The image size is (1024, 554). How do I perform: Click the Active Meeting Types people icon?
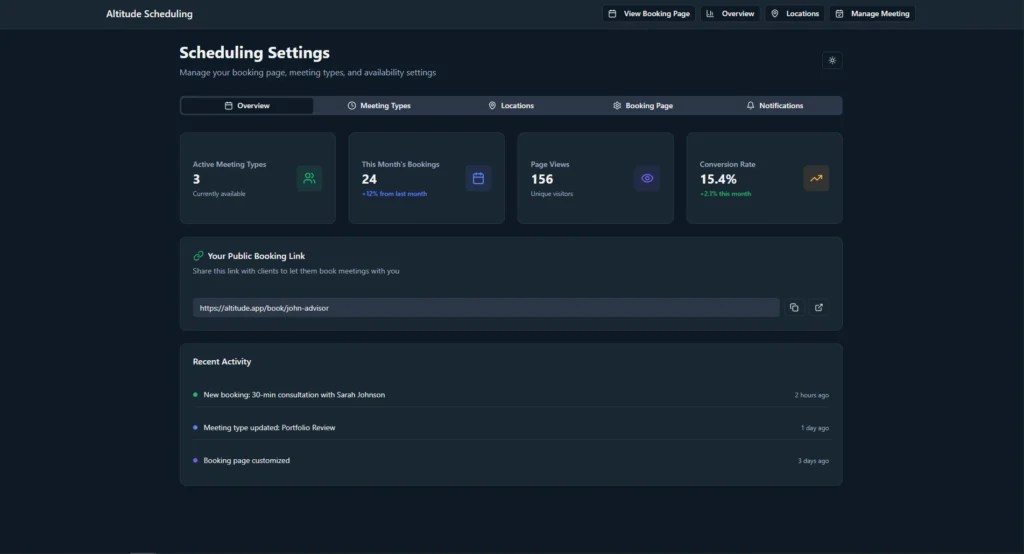309,178
